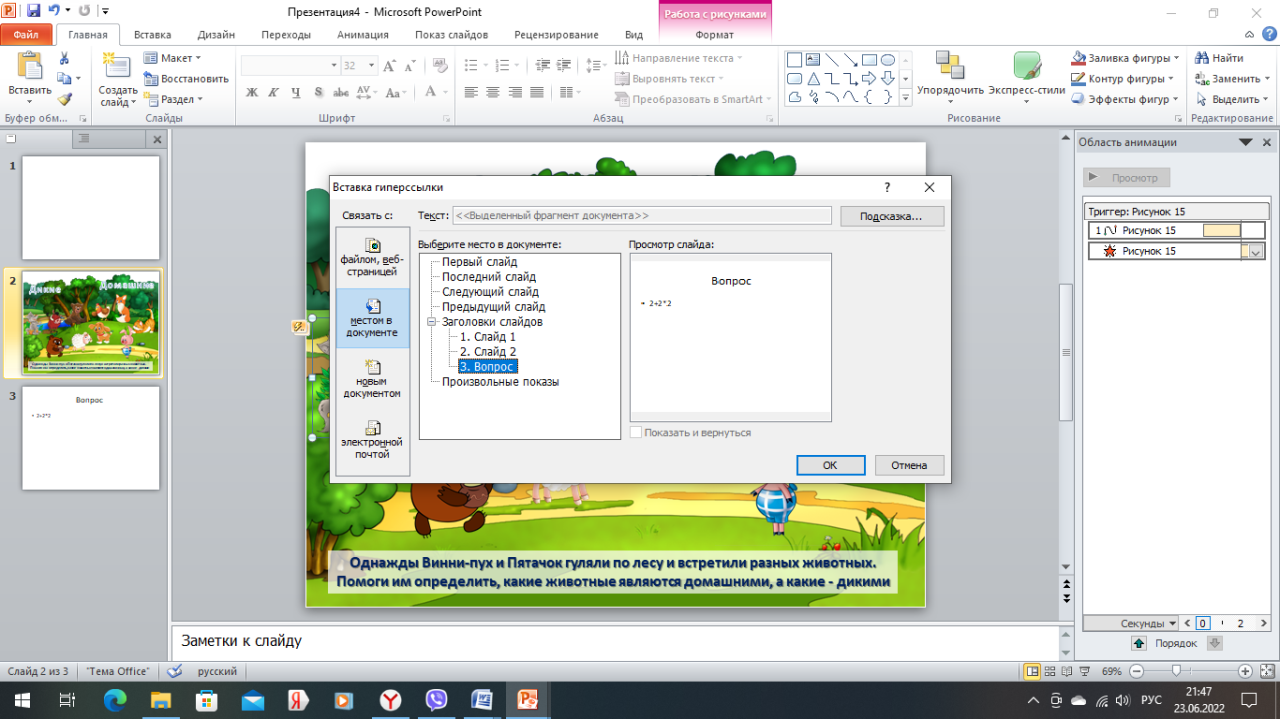The height and width of the screenshot is (719, 1280).
Task: Center the paragraph text
Action: pos(493,92)
